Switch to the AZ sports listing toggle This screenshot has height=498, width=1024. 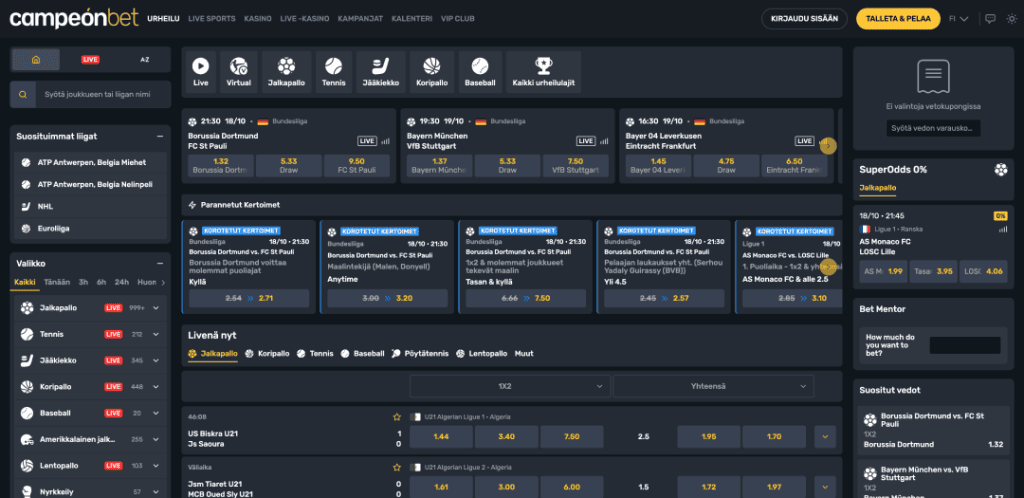click(145, 59)
